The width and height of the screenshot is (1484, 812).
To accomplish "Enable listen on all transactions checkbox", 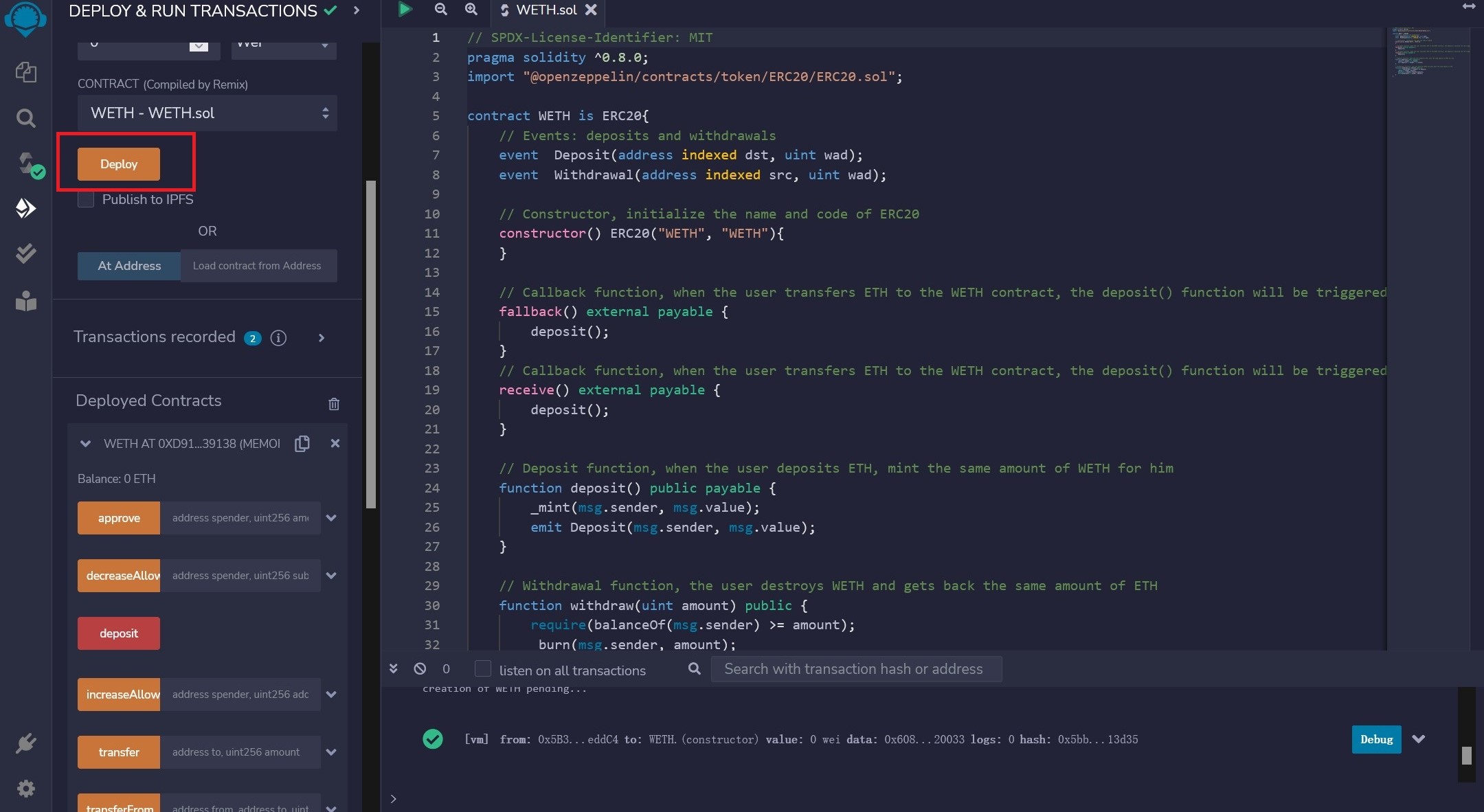I will tap(483, 669).
